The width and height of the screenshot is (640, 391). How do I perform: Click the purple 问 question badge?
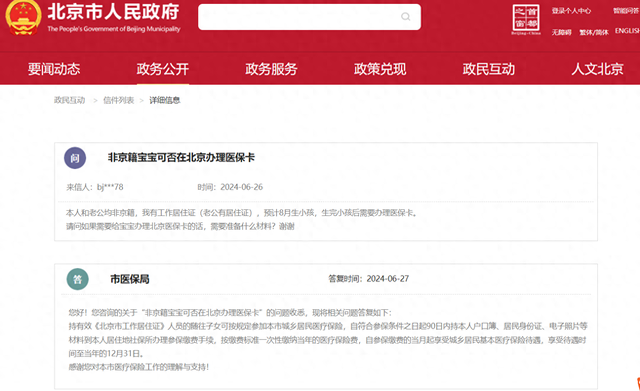75,158
